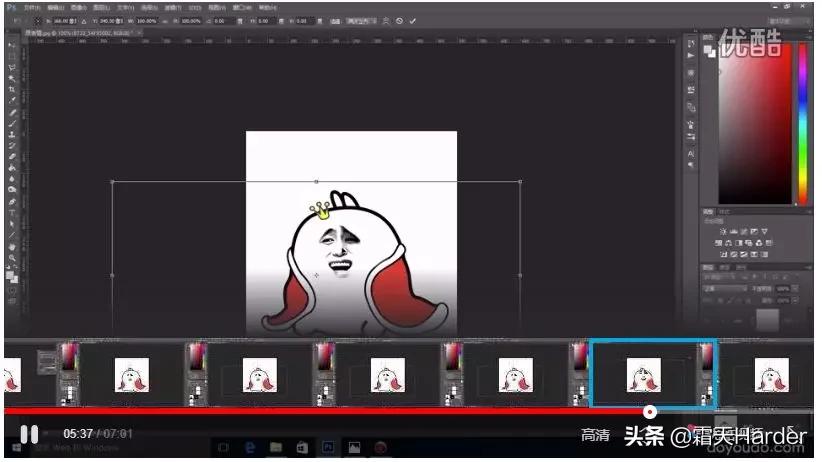Select the Clone Stamp tool
The image size is (822, 462).
[12, 134]
